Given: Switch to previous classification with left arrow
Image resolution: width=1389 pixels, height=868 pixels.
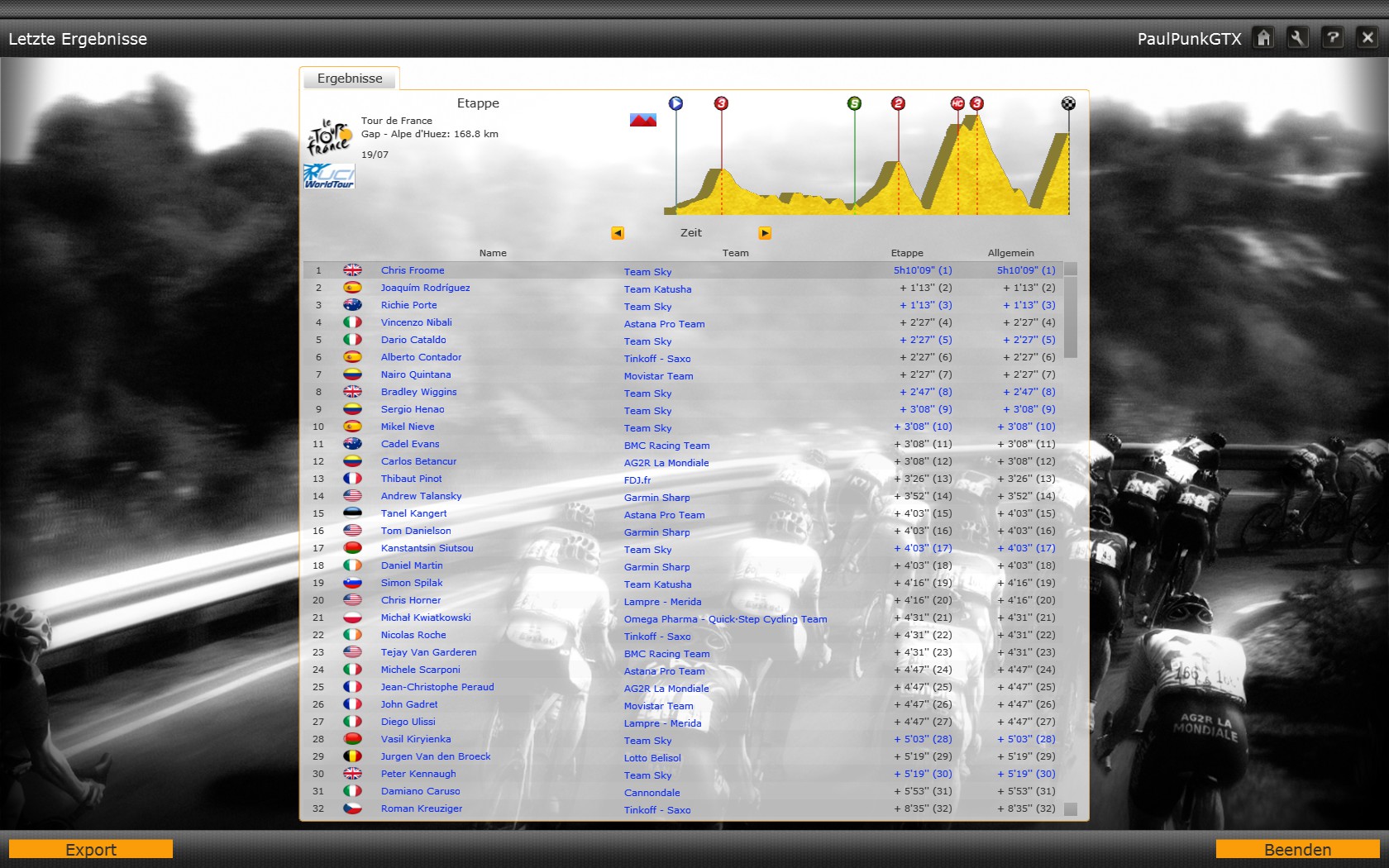Looking at the screenshot, I should (x=618, y=233).
